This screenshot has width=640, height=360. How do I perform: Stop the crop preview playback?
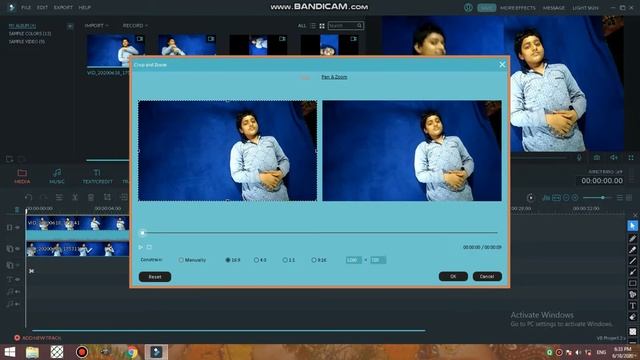[149, 247]
